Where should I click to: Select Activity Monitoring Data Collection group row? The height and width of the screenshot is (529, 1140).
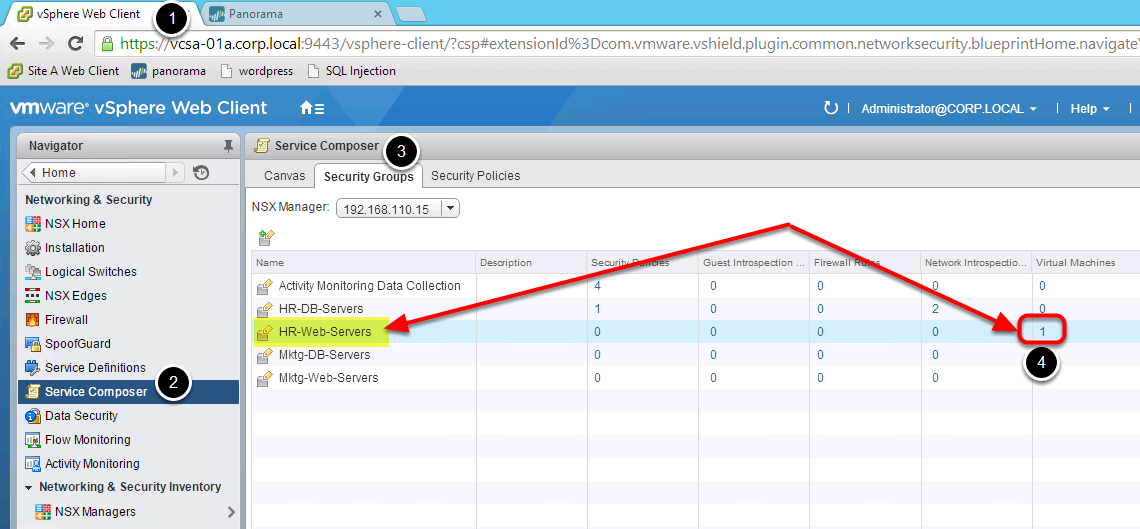pos(696,286)
